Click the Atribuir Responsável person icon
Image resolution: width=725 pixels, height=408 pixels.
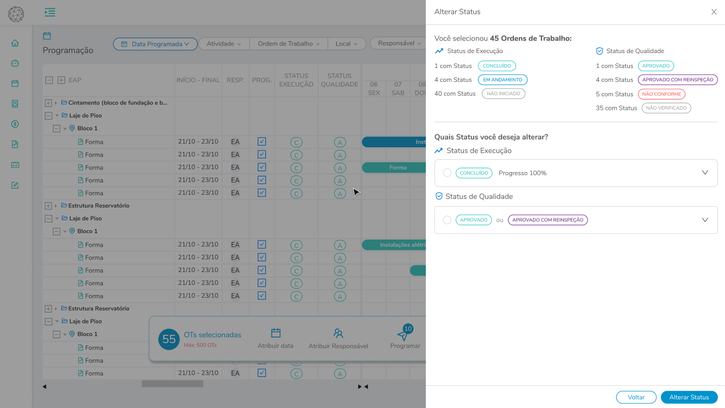tap(338, 333)
